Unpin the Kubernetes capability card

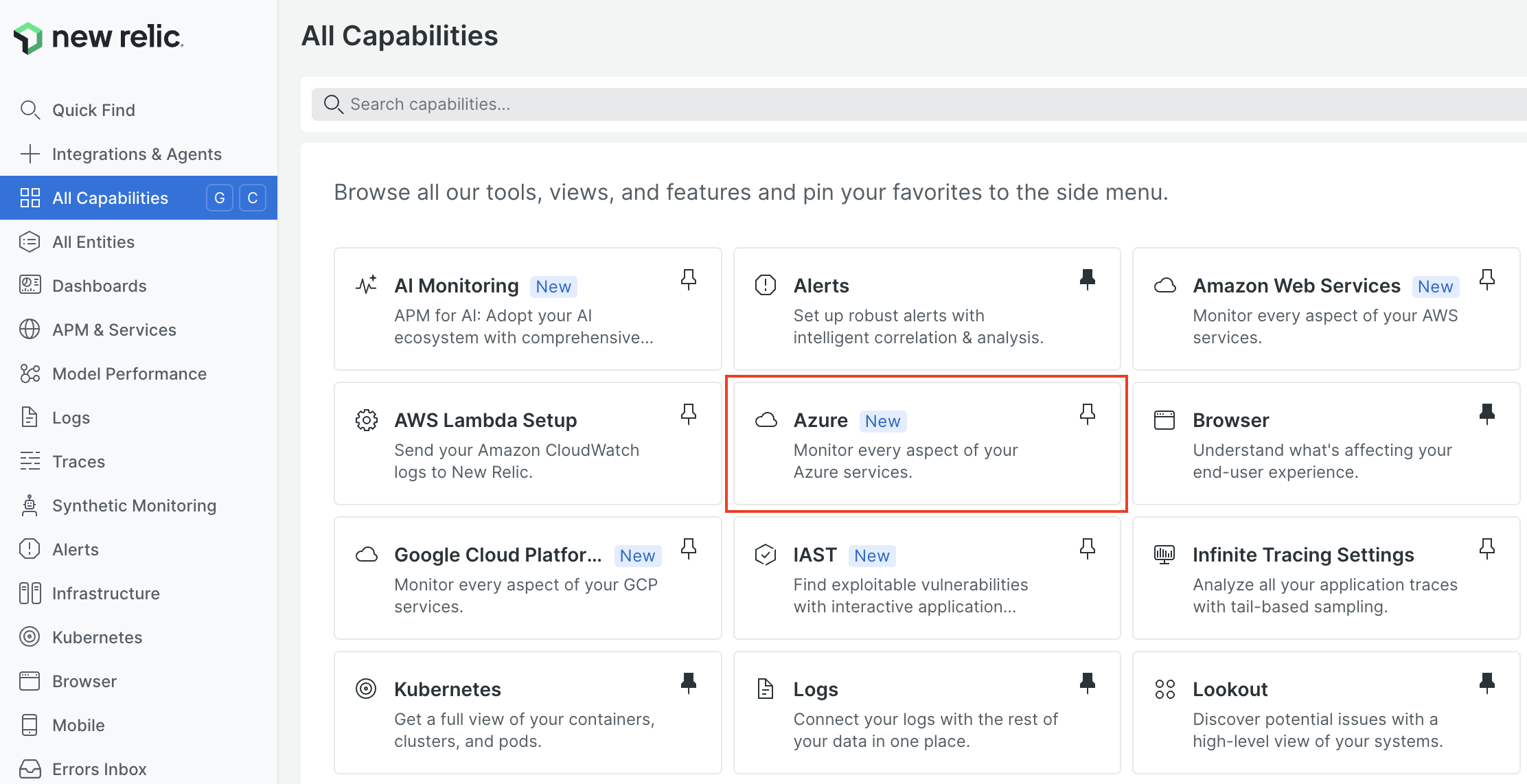tap(689, 683)
